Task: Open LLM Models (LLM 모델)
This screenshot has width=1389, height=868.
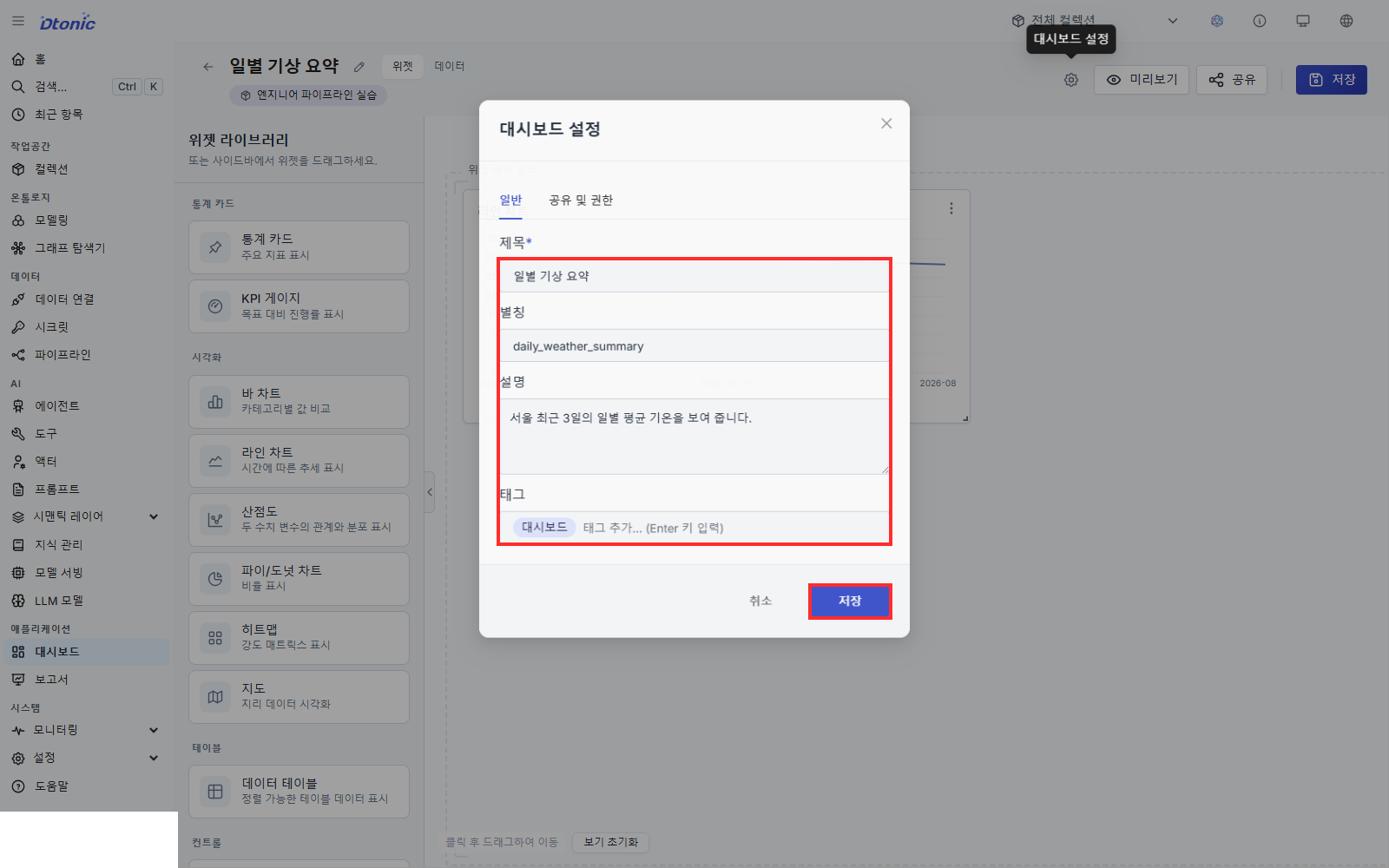Action: click(x=87, y=601)
